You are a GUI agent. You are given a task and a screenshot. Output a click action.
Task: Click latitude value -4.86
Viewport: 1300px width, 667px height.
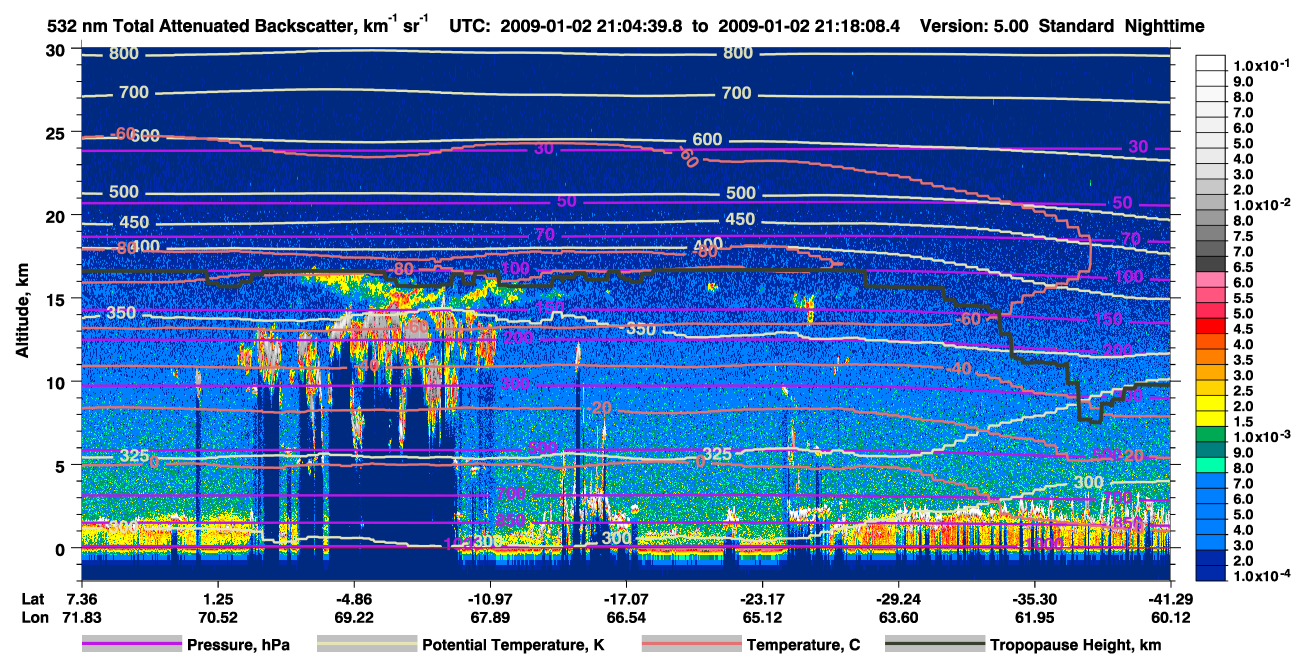tap(352, 599)
